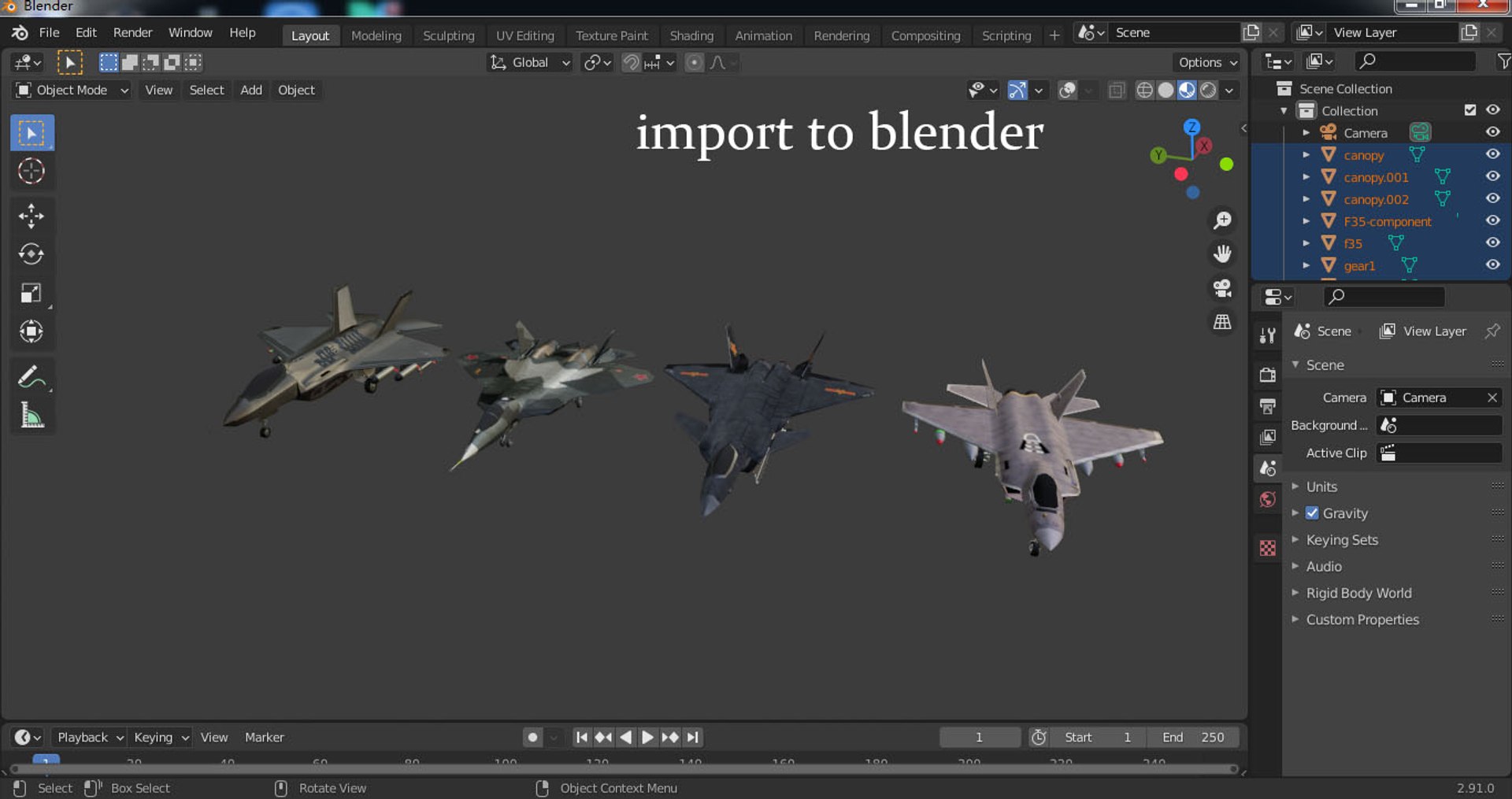Switch to the Shading workspace tab
Viewport: 1512px width, 799px height.
tap(691, 36)
